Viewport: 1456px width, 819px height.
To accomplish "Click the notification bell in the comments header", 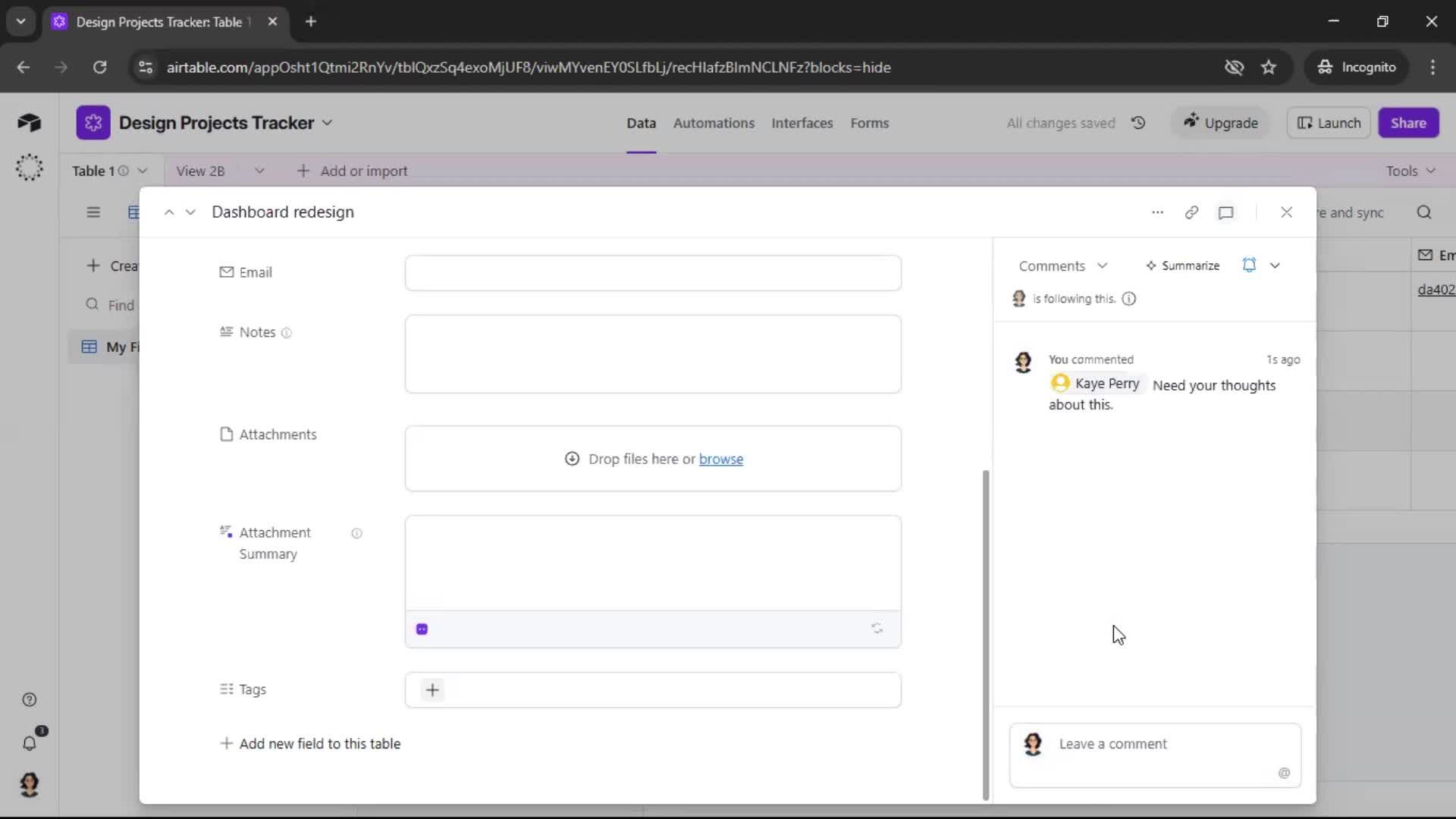I will [x=1249, y=265].
